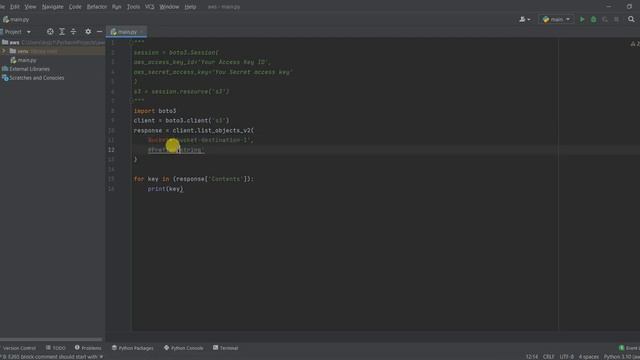Screen dimensions: 640x360
Task: Open the Window menu
Action: tap(169, 7)
